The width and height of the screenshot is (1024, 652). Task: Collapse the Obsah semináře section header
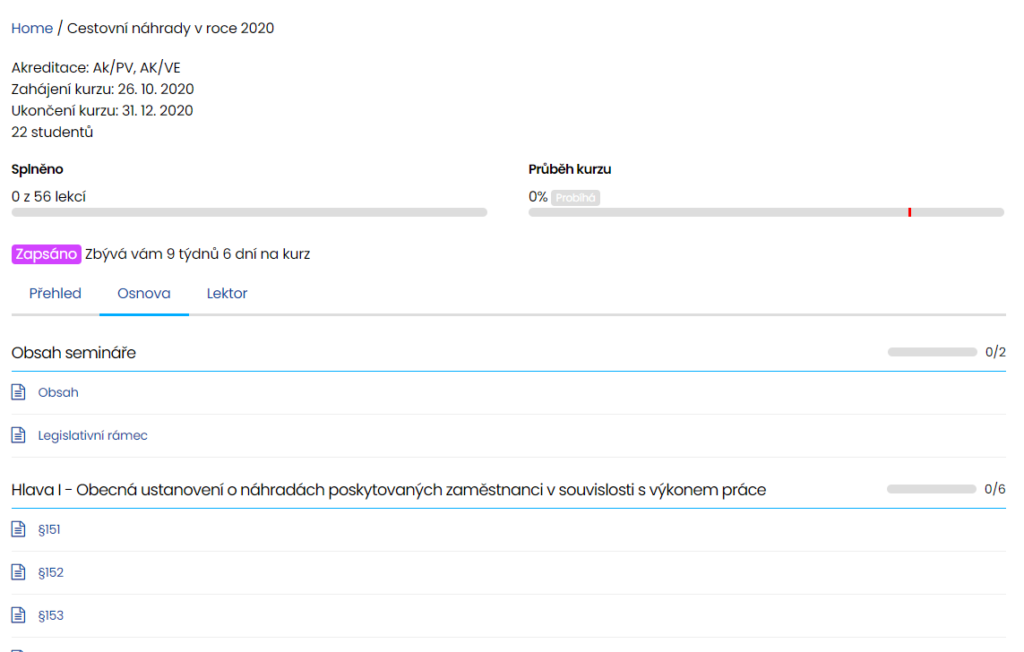[74, 353]
